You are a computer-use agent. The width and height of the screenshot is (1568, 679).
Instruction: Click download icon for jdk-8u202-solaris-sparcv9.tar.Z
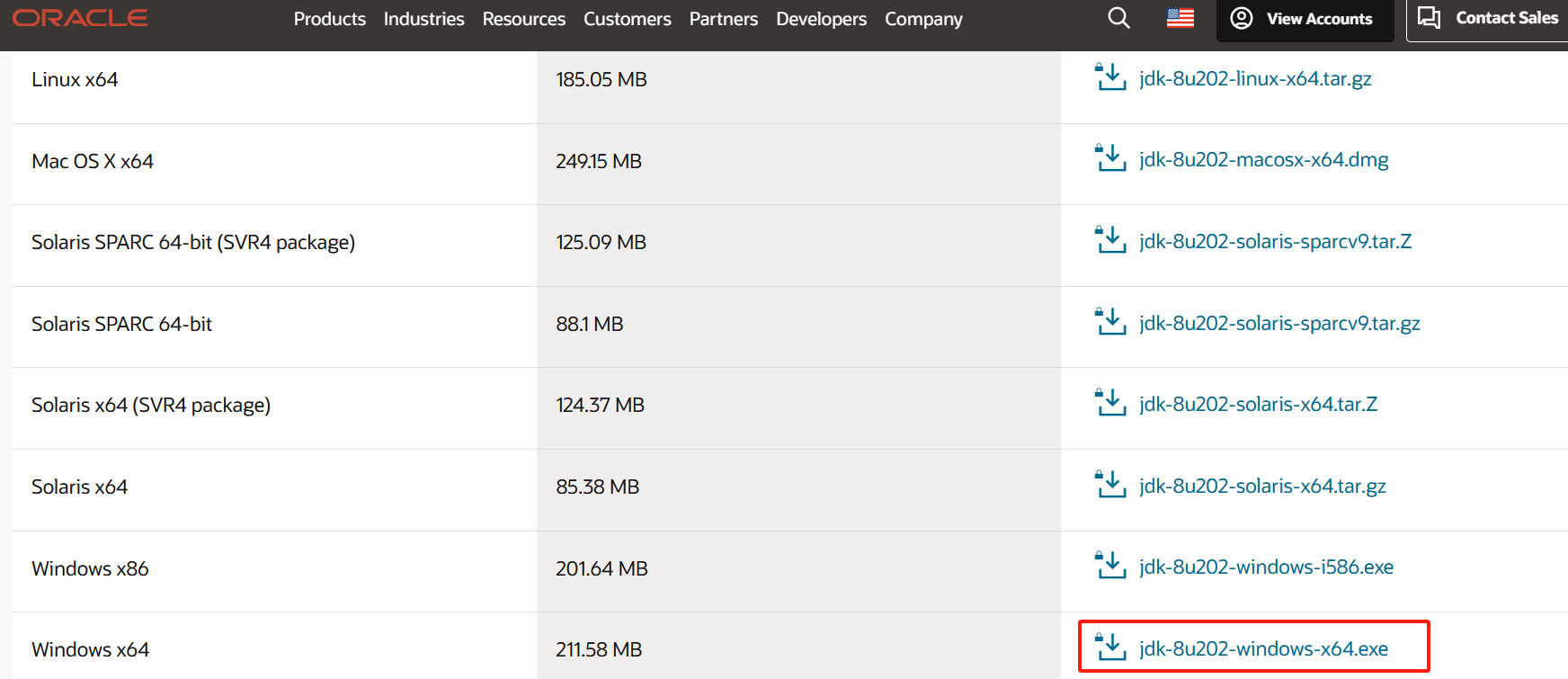pyautogui.click(x=1110, y=240)
